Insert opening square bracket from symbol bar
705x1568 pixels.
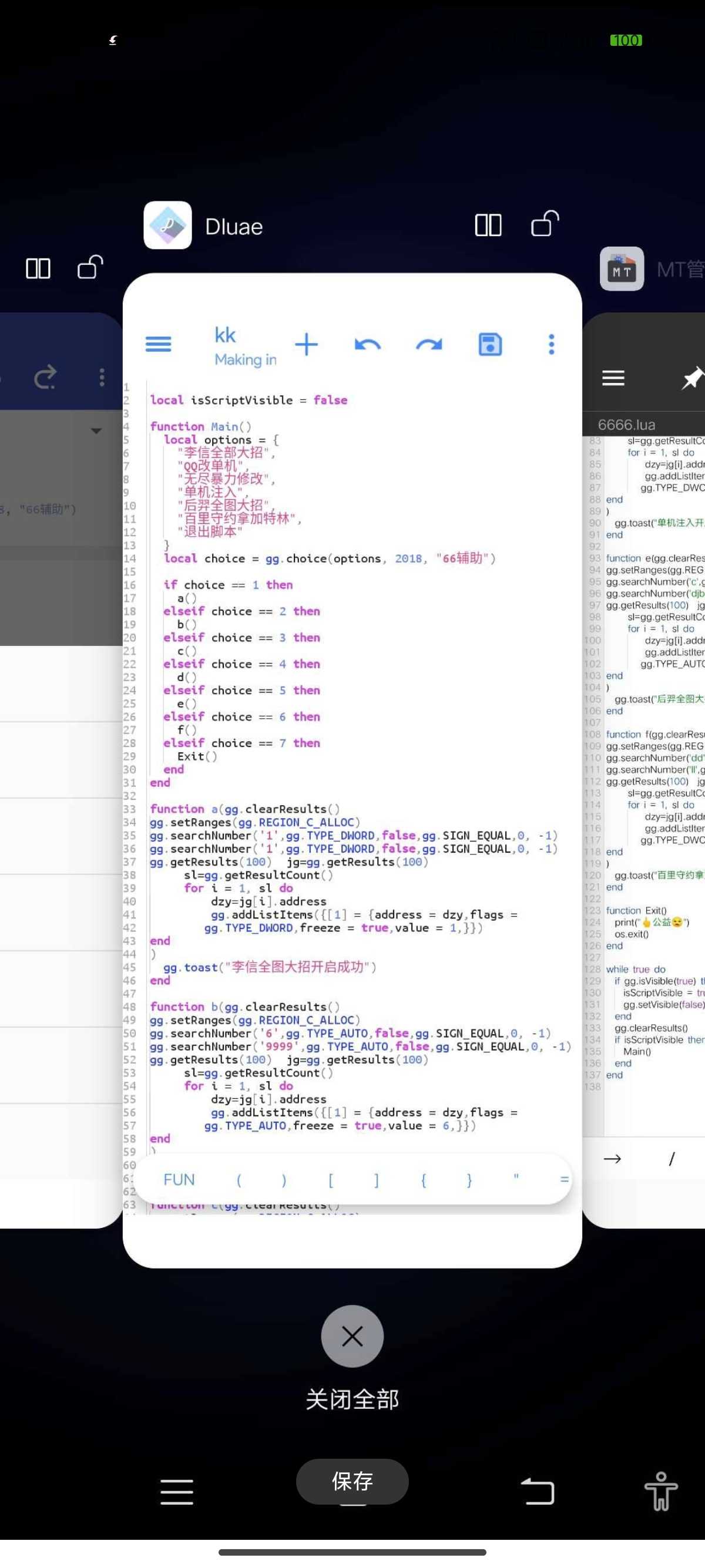331,1180
